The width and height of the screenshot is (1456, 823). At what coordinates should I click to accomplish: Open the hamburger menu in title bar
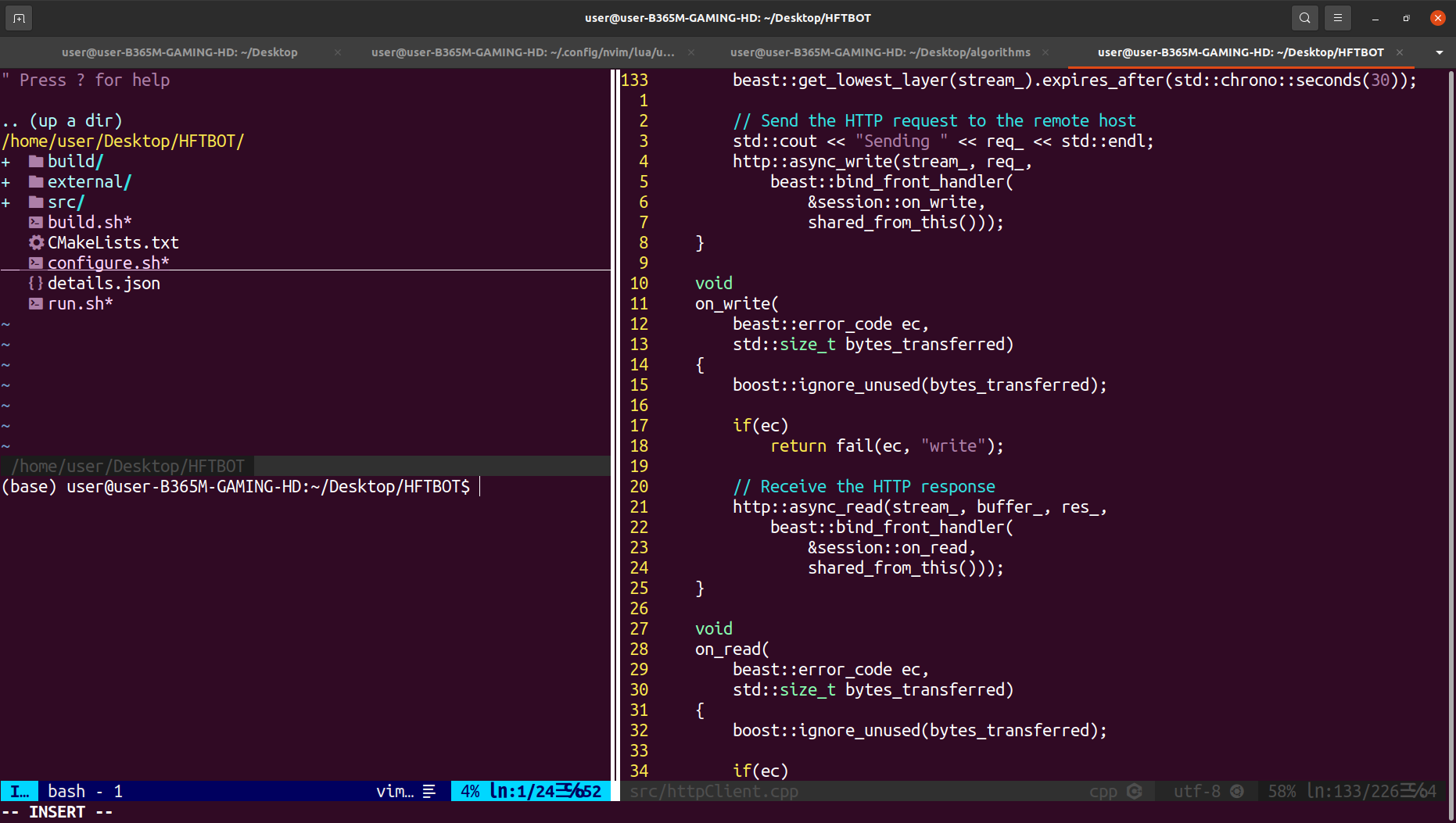(x=1338, y=18)
